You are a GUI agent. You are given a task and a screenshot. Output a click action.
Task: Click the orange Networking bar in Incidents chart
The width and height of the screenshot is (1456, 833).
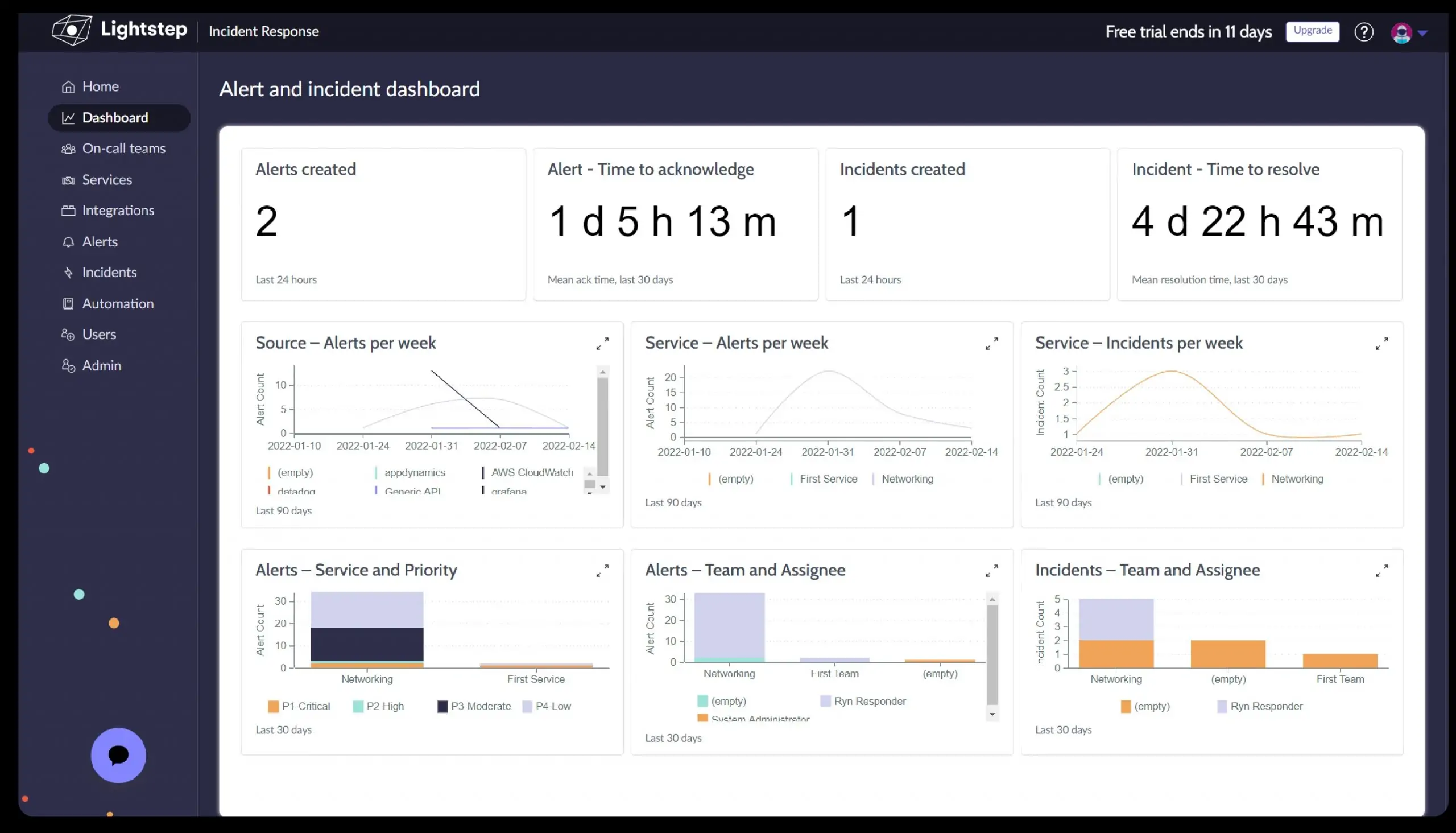point(1116,653)
